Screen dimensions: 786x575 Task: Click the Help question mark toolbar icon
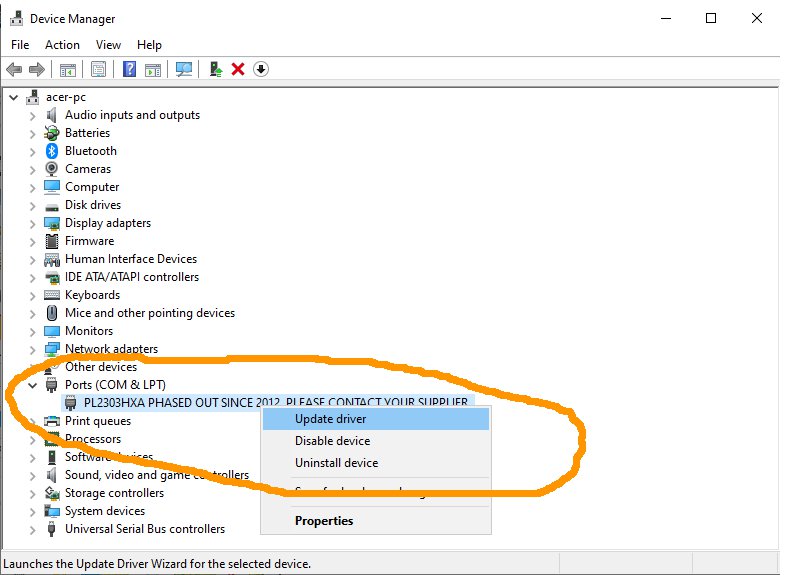click(129, 69)
